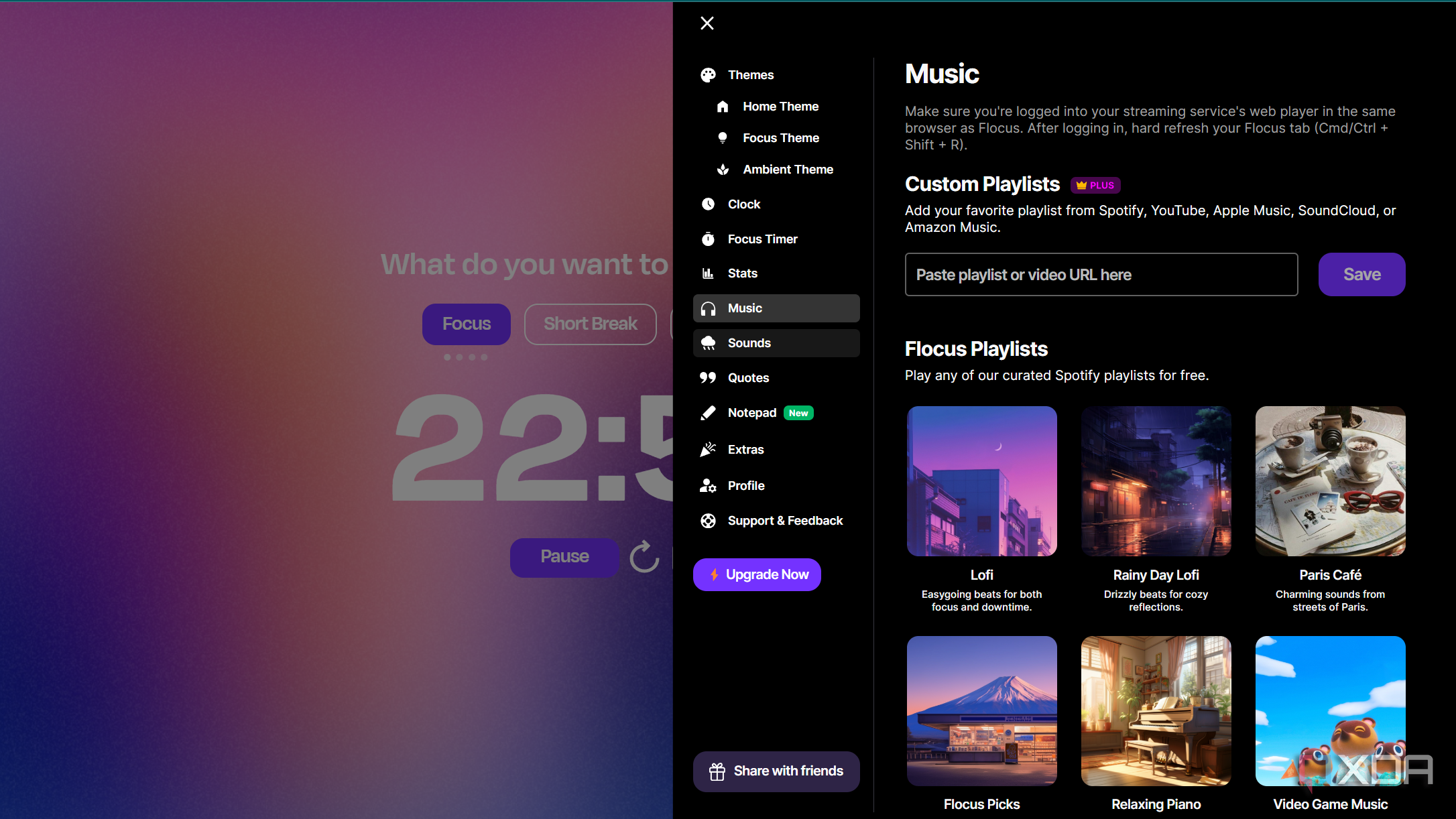Viewport: 1456px width, 819px height.
Task: Play the Video Game Music playlist
Action: [x=1330, y=711]
